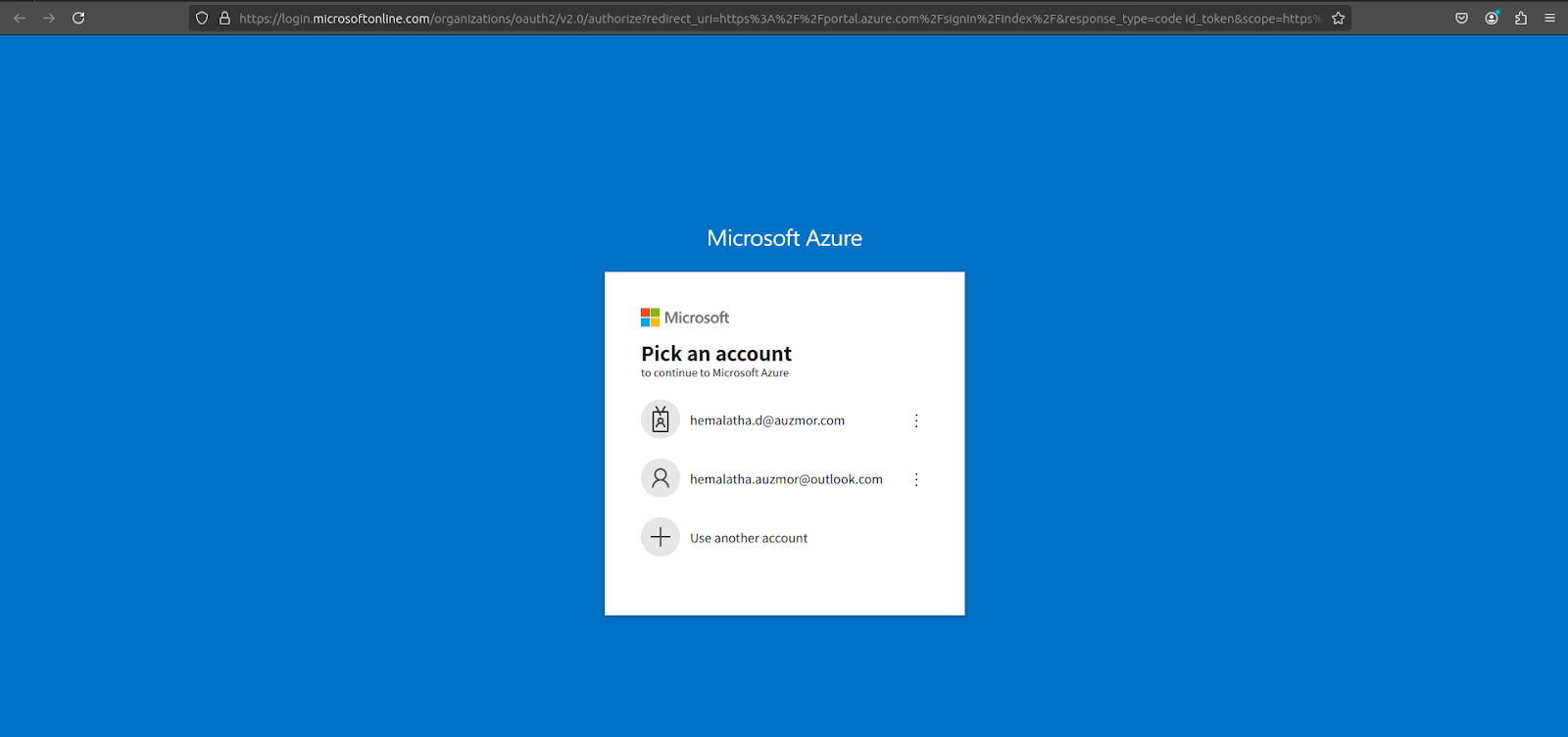Click the outlook account person avatar

[x=661, y=478]
